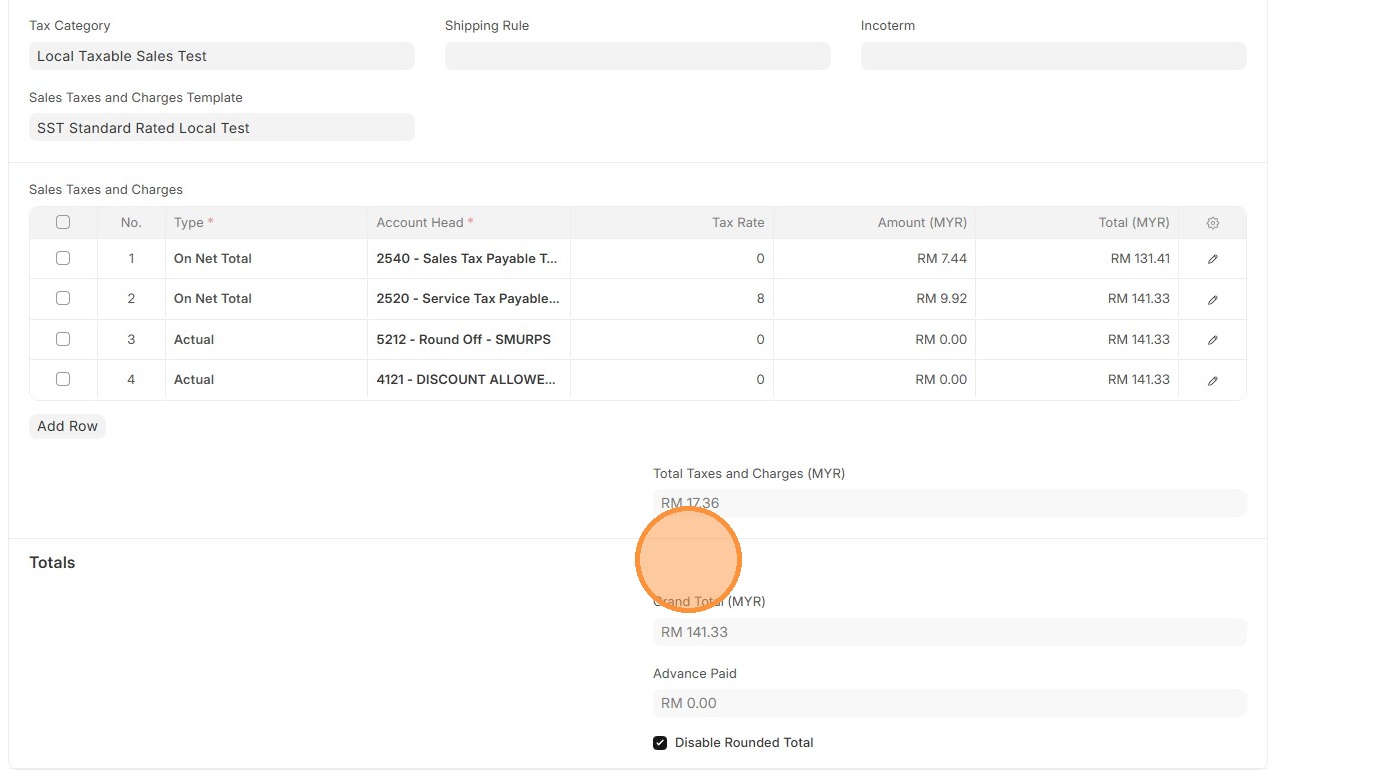Open Sales Taxes and Charges Template field

point(221,128)
